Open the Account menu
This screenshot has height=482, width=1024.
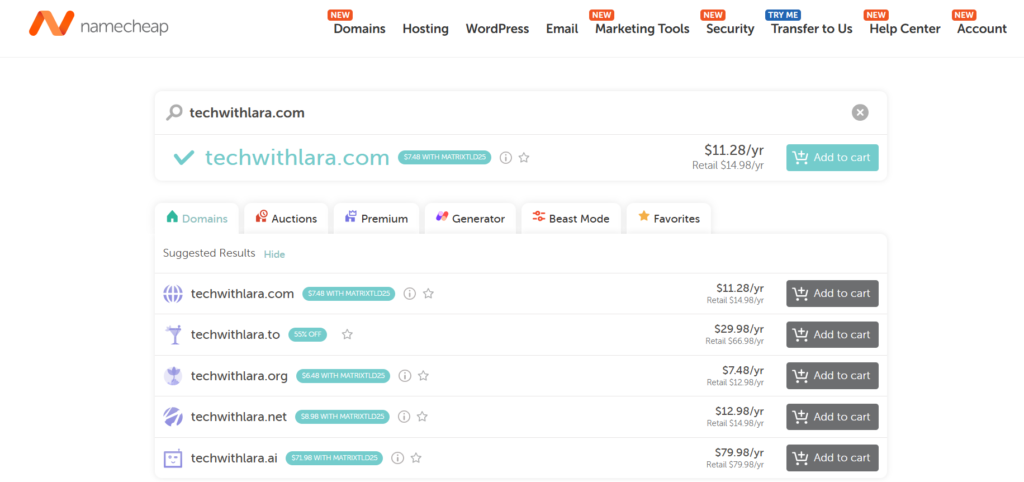tap(982, 29)
